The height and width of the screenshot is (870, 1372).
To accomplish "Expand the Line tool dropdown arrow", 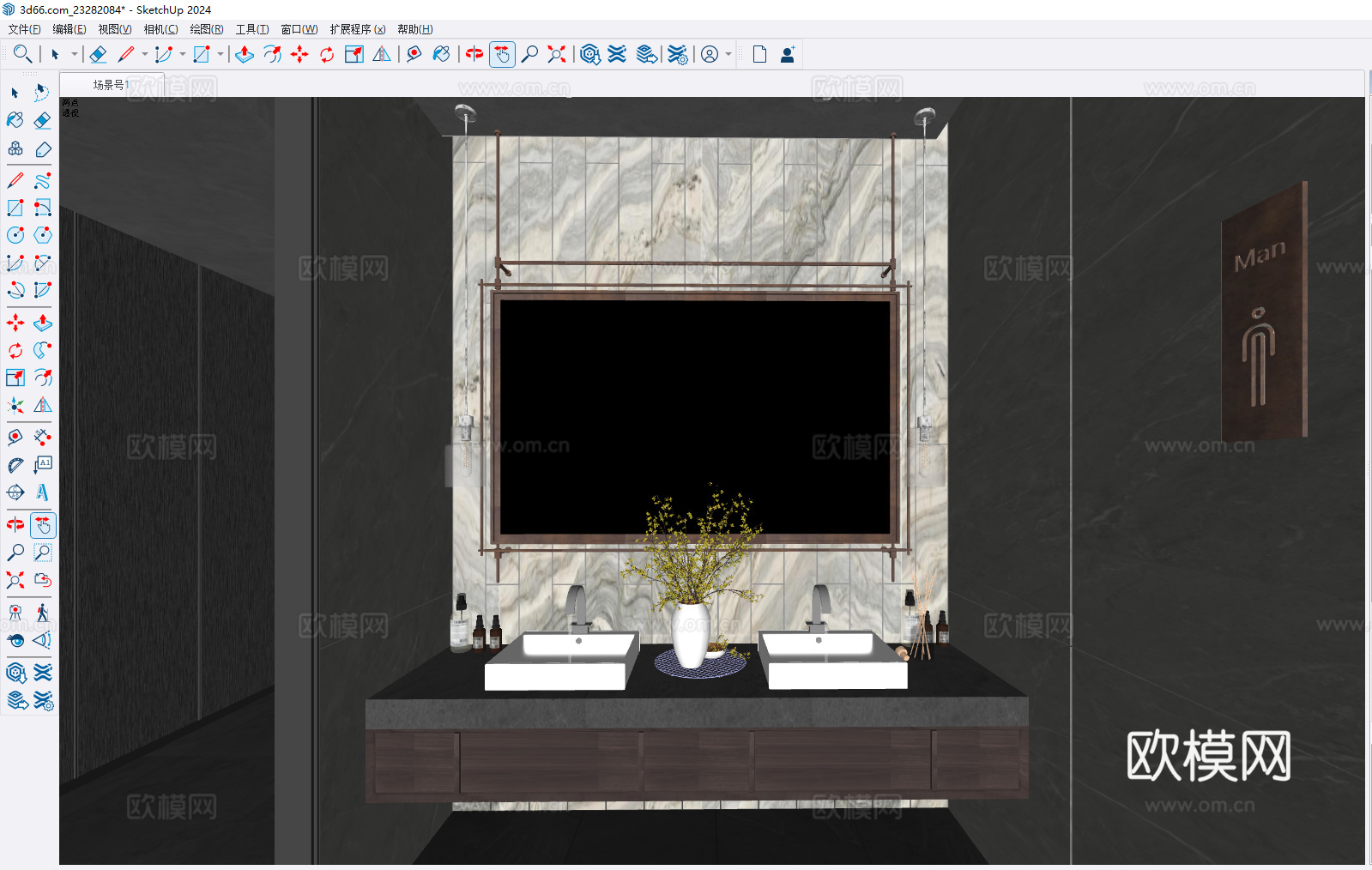I will [145, 54].
